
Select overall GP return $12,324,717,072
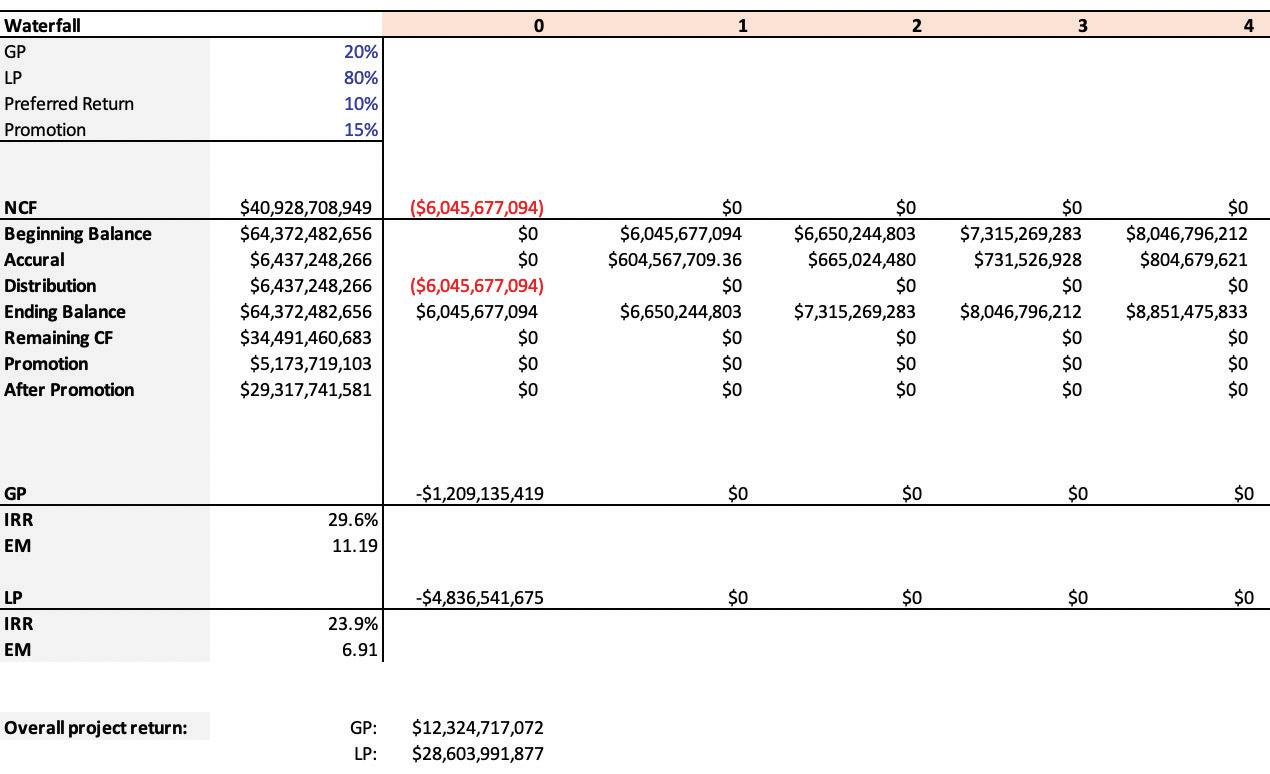pyautogui.click(x=478, y=728)
